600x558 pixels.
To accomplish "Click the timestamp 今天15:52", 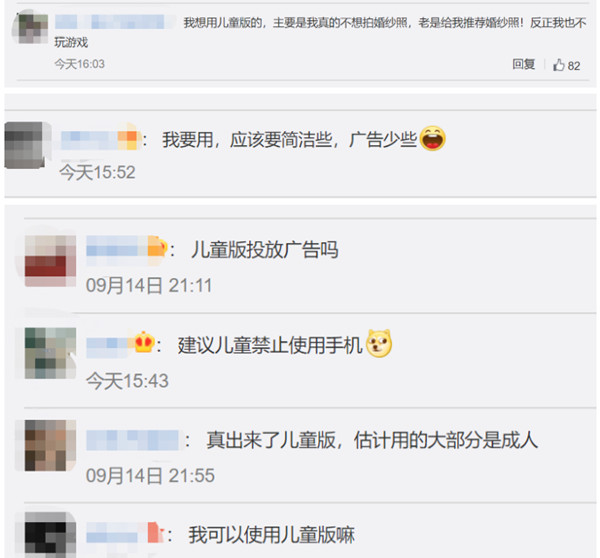I will (x=97, y=172).
